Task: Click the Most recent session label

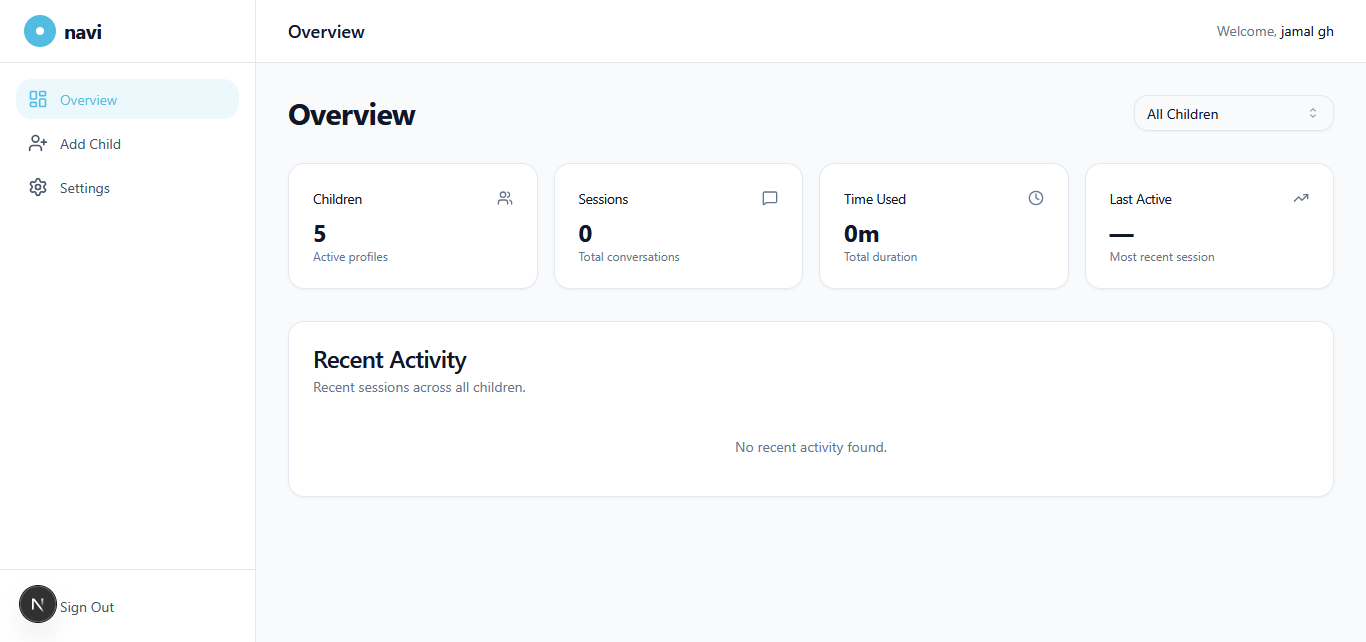Action: pos(1162,257)
